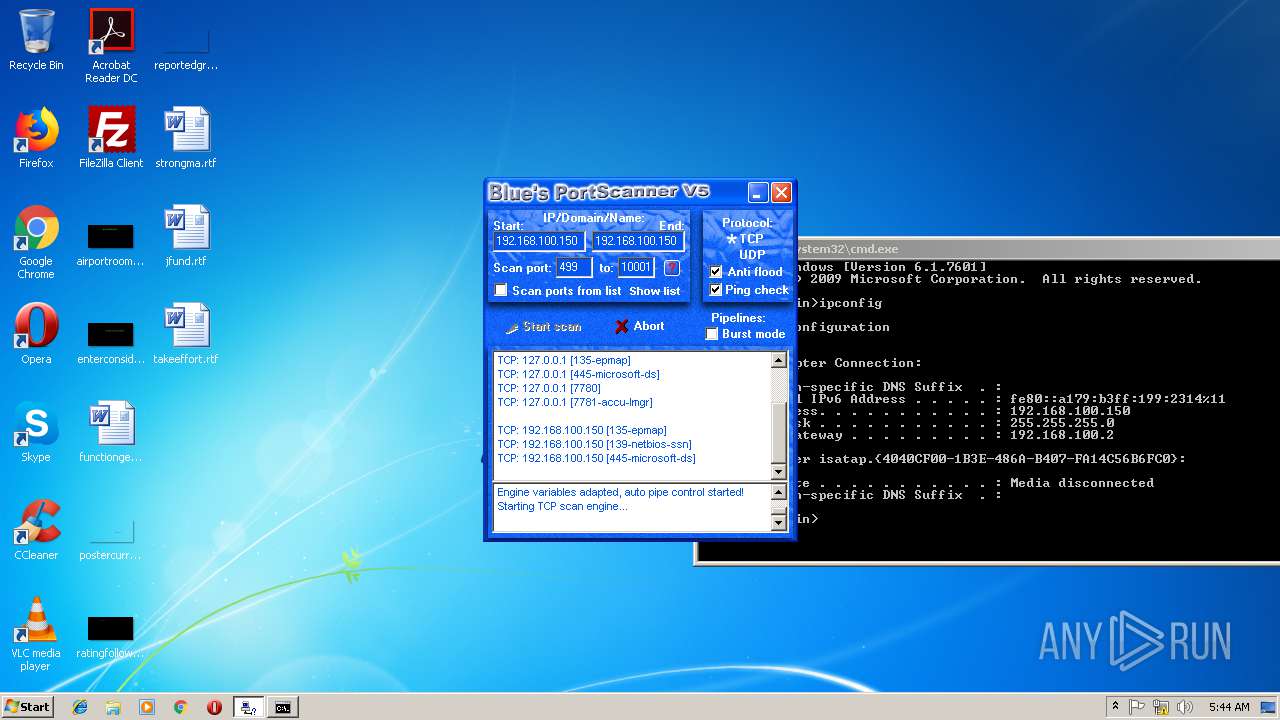Screen dimensions: 1280x720
Task: Select result row 127.0.0.1 [135-epmap]
Action: (564, 360)
